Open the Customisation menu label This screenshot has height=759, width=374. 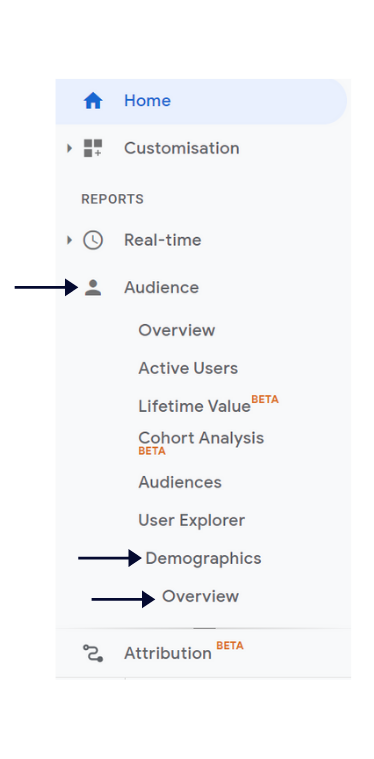tap(181, 148)
